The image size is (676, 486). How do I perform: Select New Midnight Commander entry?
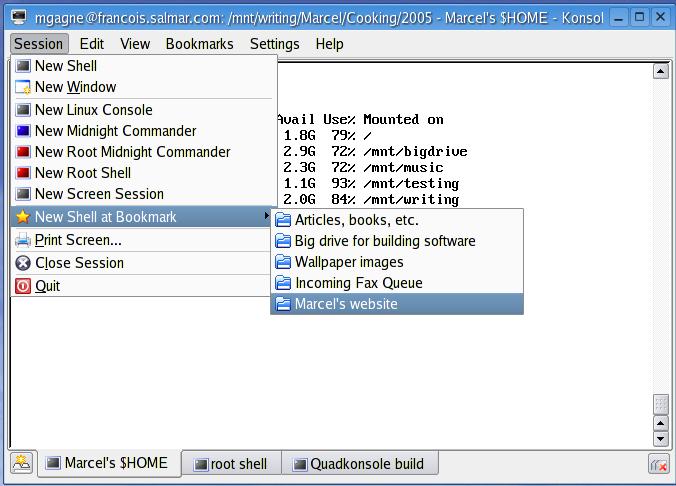(144, 131)
